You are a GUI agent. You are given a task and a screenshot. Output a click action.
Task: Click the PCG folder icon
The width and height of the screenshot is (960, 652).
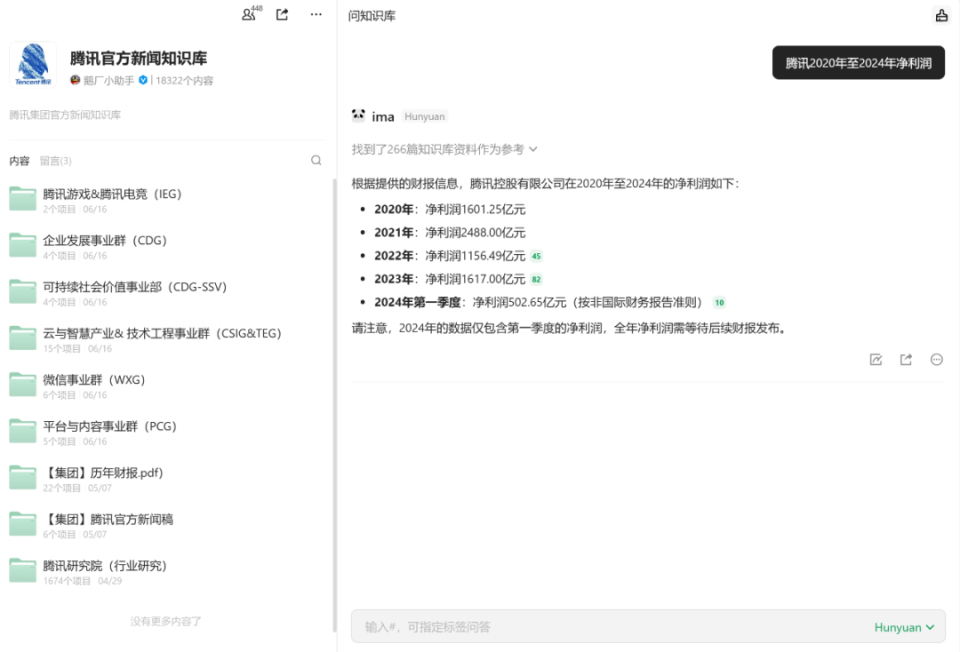pyautogui.click(x=23, y=431)
